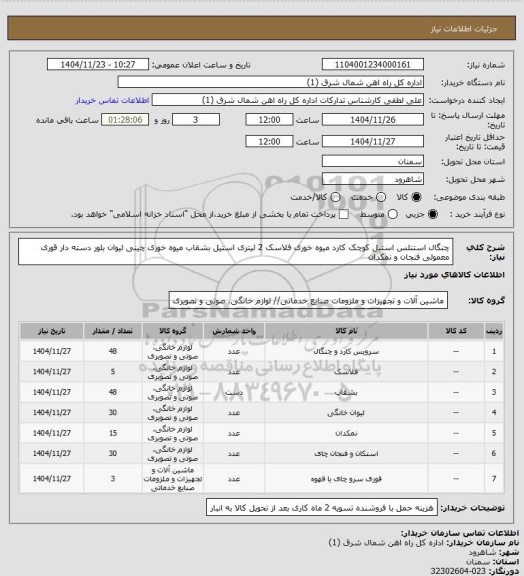Select the row لیوان خانگی

262,413
